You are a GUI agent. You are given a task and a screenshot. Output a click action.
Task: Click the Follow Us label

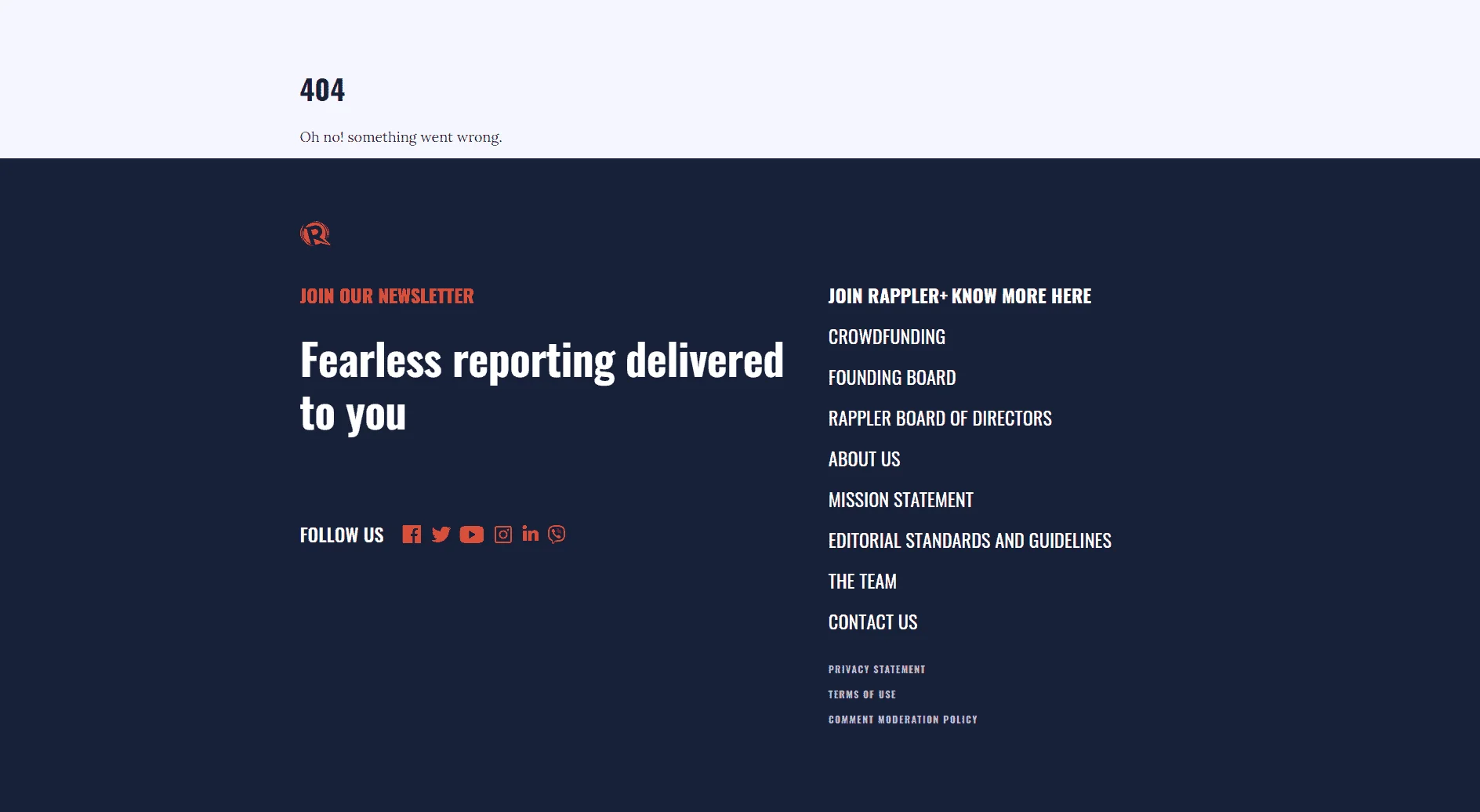(342, 535)
